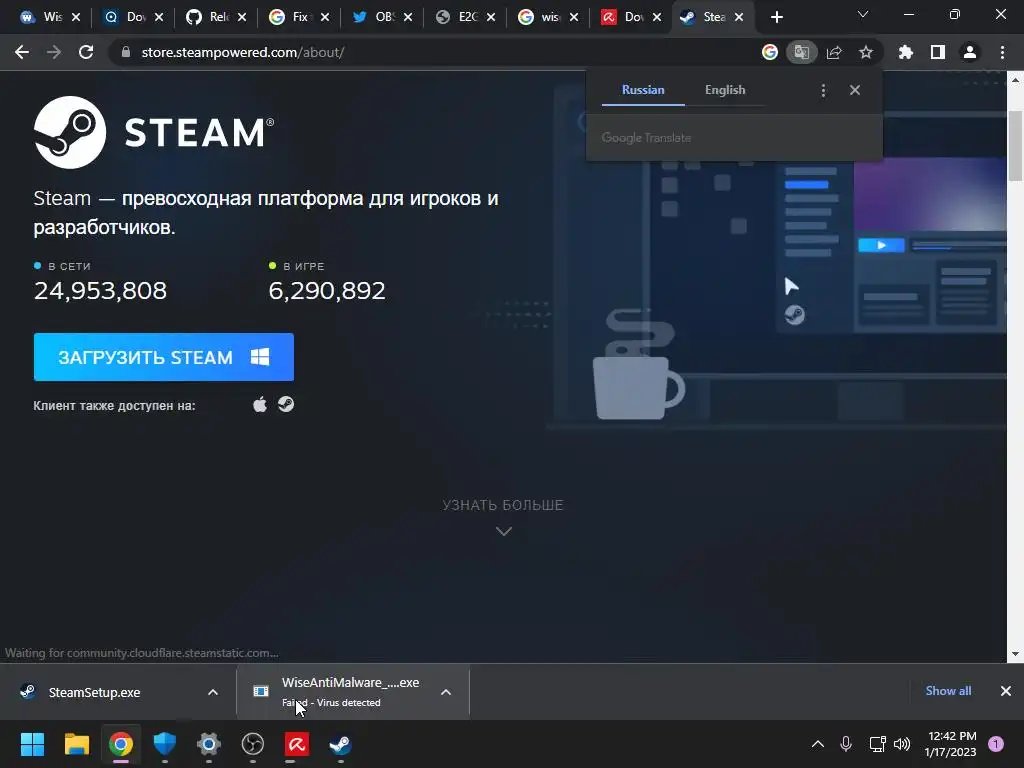Toggle the browser side panel icon
This screenshot has width=1024, height=768.
(938, 52)
